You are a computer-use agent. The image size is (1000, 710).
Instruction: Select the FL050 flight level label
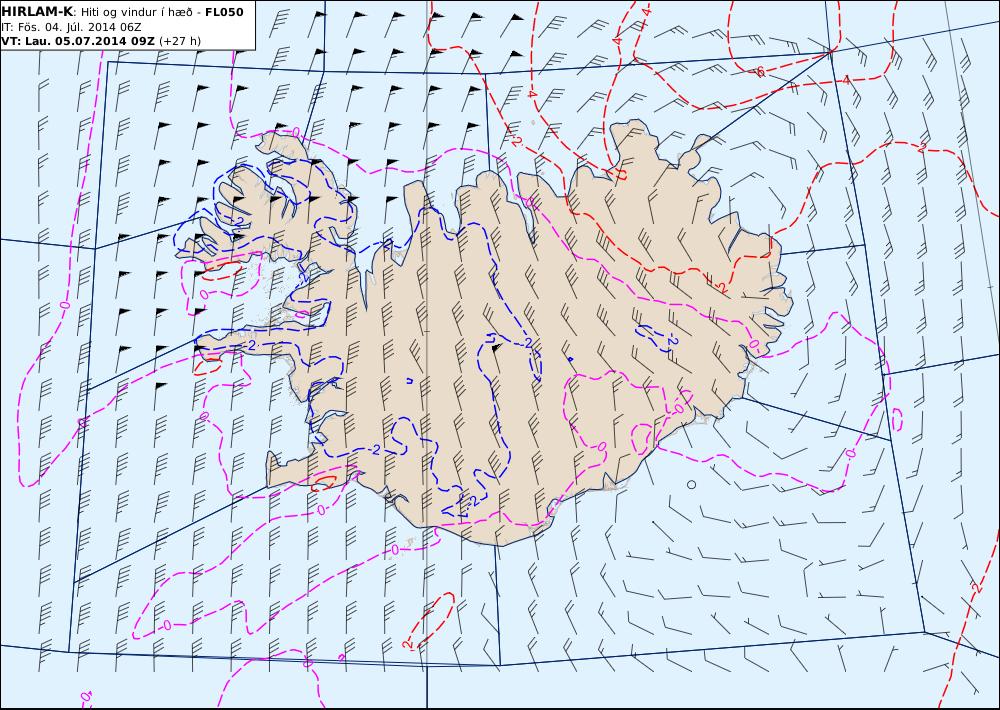[224, 12]
